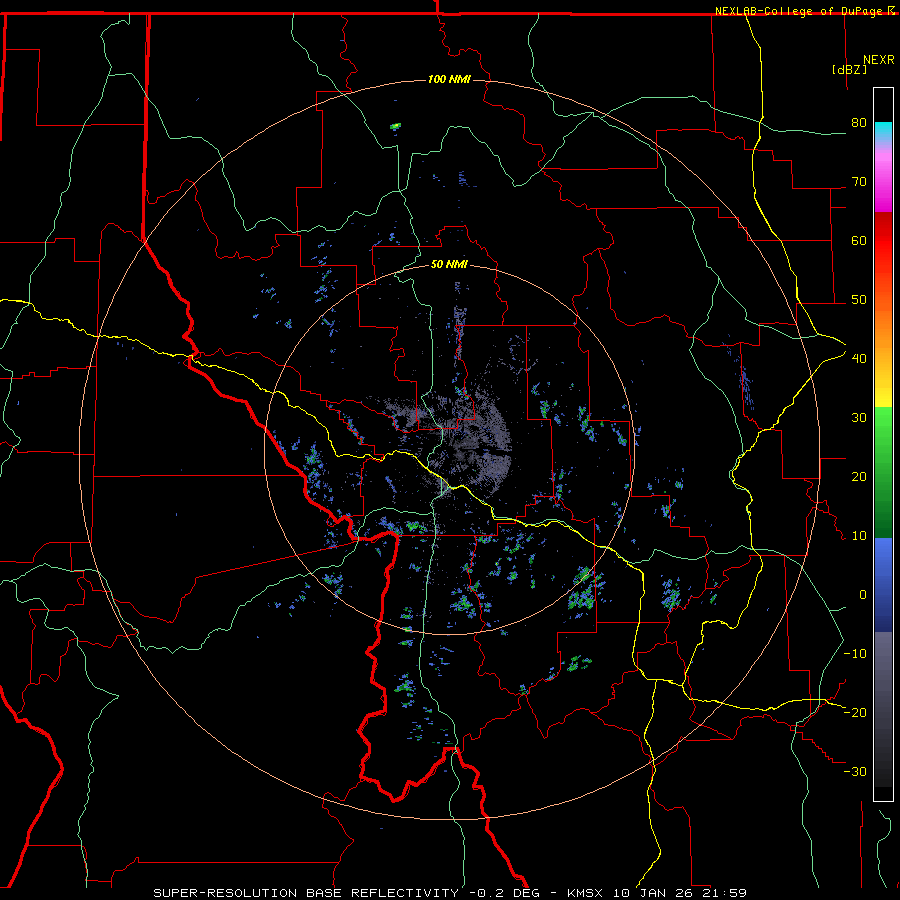Click the 0 value on dBZ scale
The height and width of the screenshot is (900, 900).
pyautogui.click(x=863, y=595)
